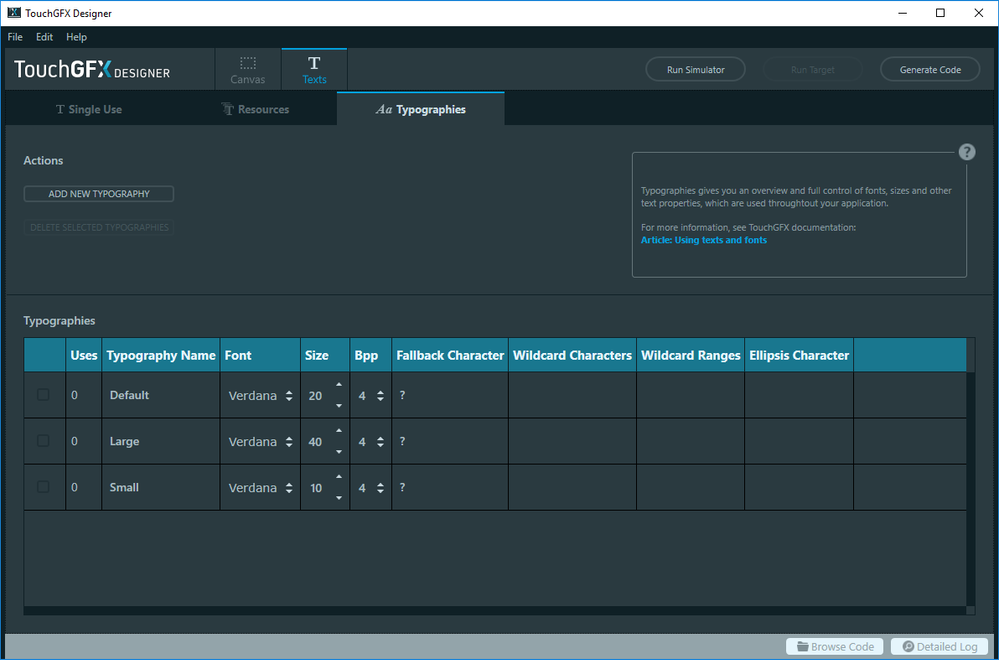Image resolution: width=999 pixels, height=660 pixels.
Task: Click the Default typography name cell
Action: click(x=161, y=395)
